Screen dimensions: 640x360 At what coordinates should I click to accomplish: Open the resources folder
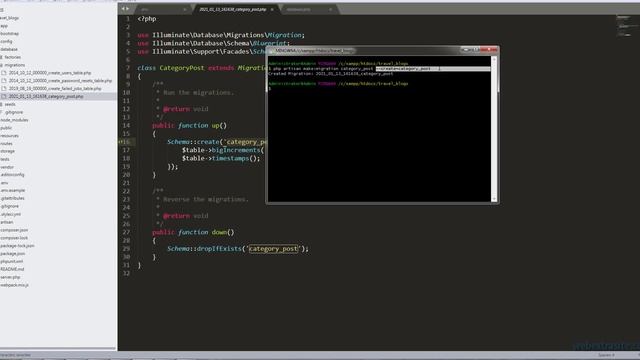(x=9, y=136)
